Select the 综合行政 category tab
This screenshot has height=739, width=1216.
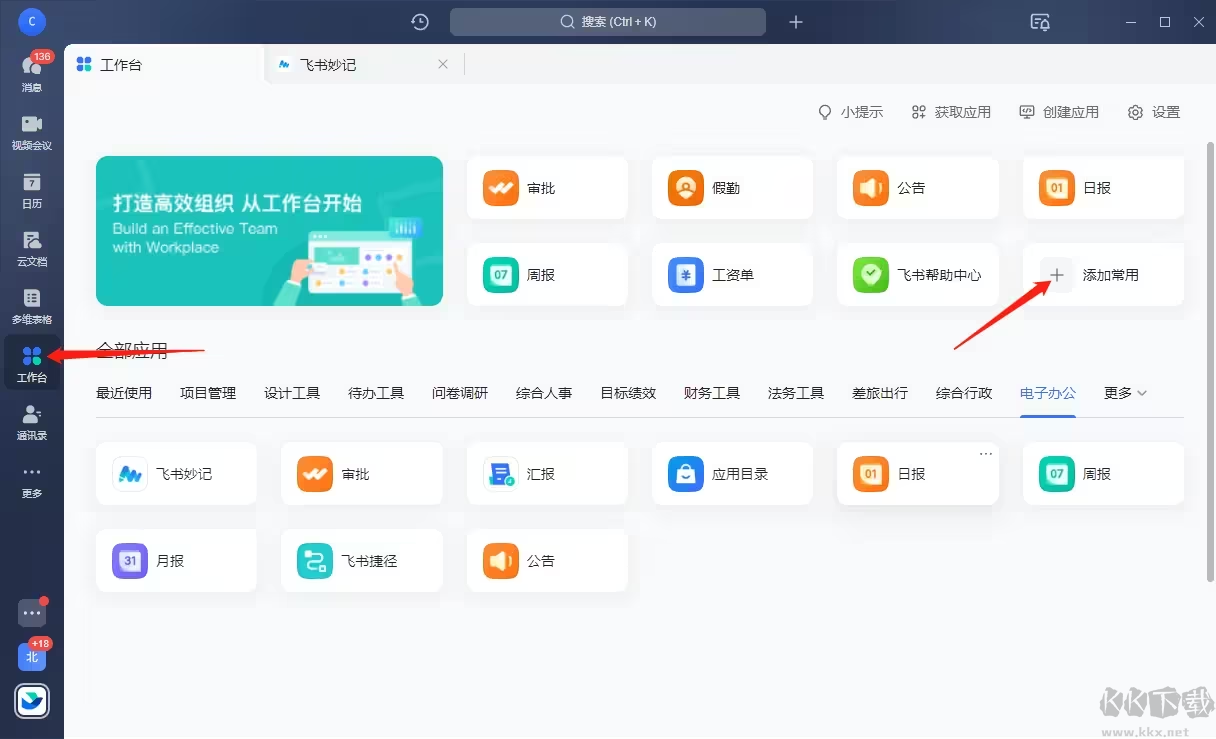click(964, 393)
